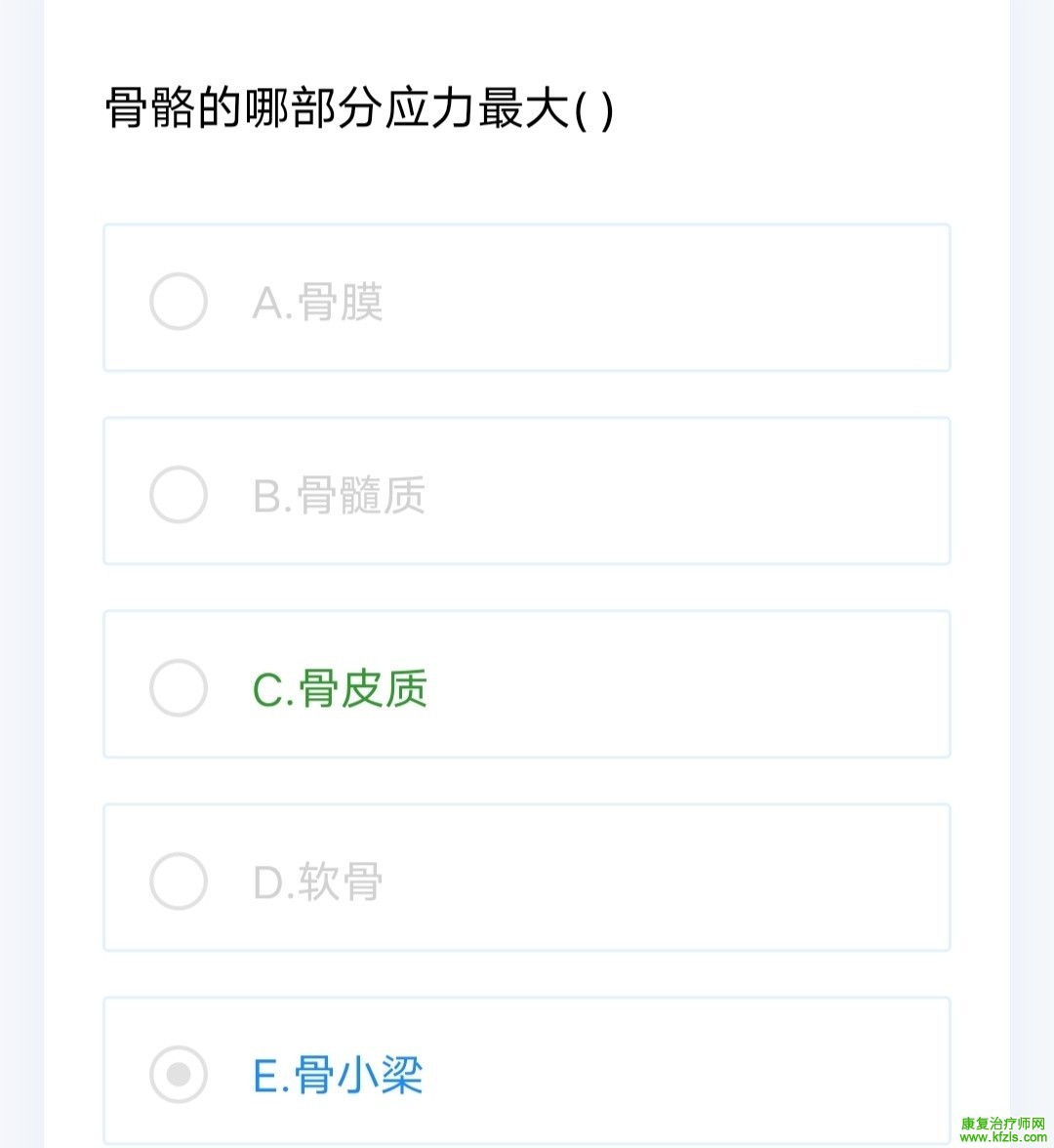The width and height of the screenshot is (1054, 1148).
Task: Click the selected radio button for E.骨小梁
Action: coord(179,1075)
